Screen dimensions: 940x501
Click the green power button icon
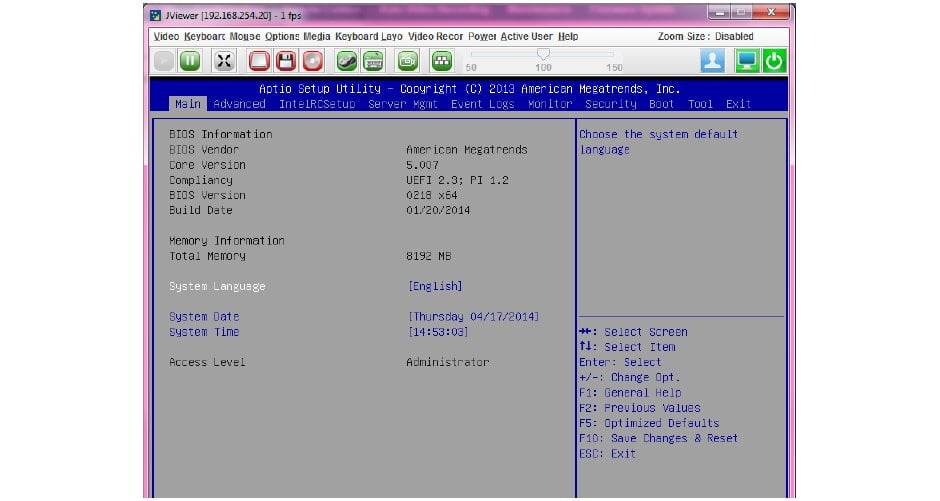(x=774, y=61)
